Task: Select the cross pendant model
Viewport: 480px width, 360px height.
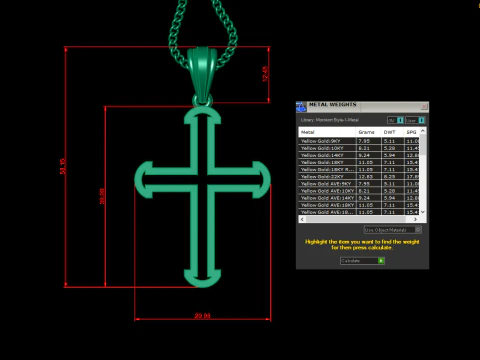Action: click(203, 197)
